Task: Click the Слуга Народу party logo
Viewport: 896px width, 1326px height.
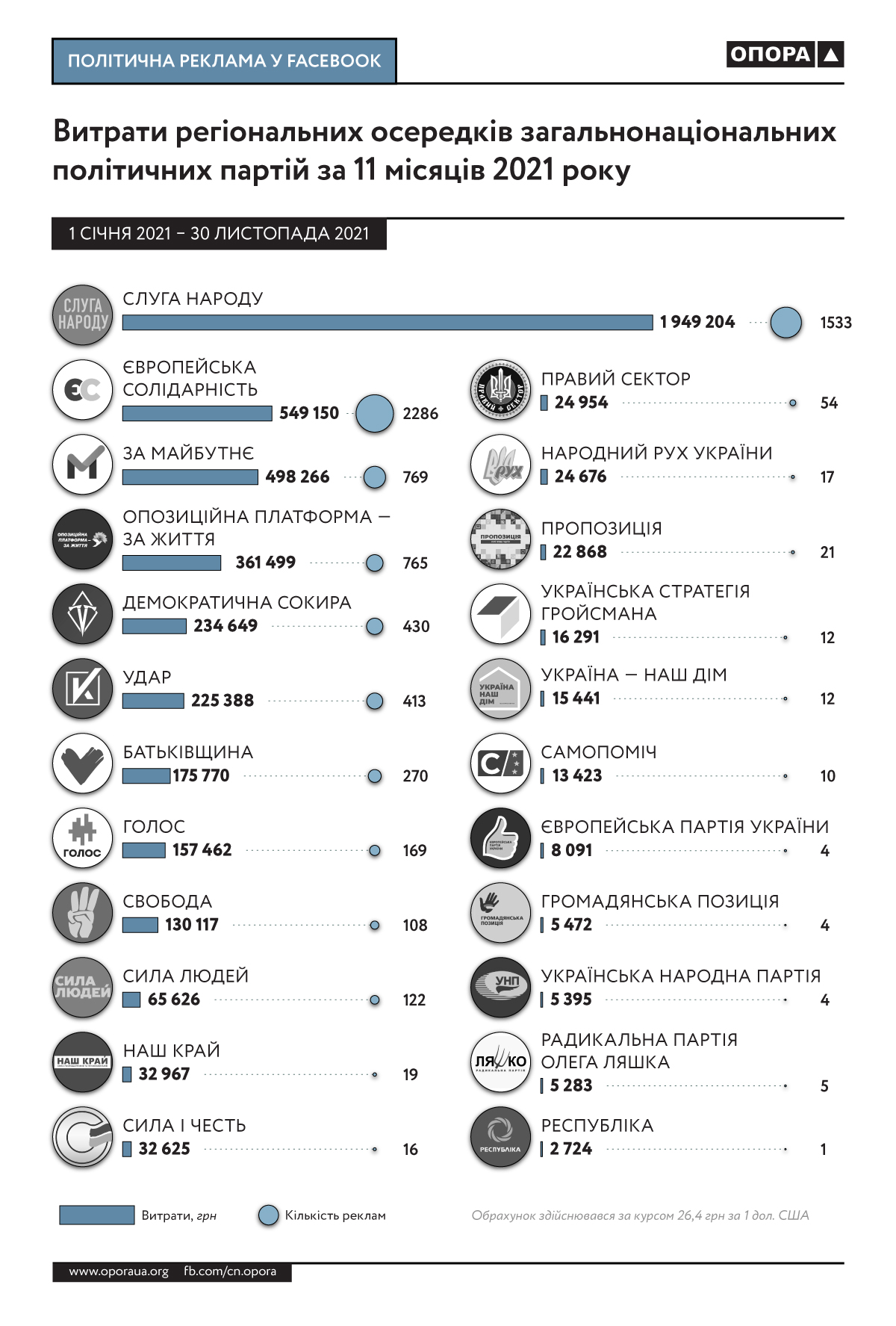Action: 83,315
